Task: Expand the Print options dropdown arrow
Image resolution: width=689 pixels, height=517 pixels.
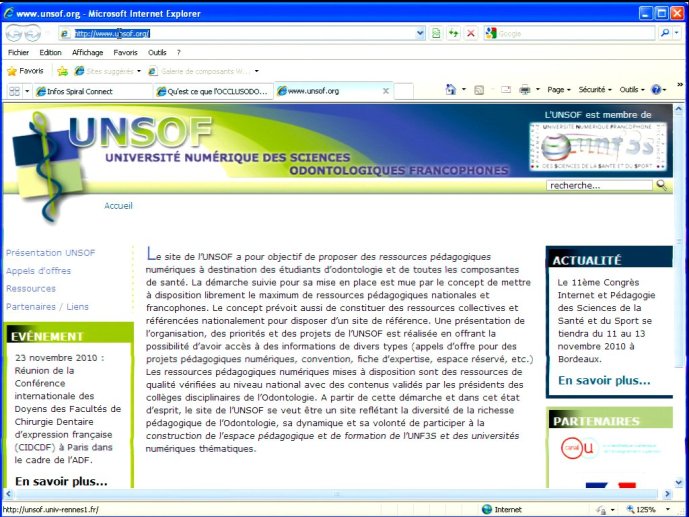Action: 538,90
